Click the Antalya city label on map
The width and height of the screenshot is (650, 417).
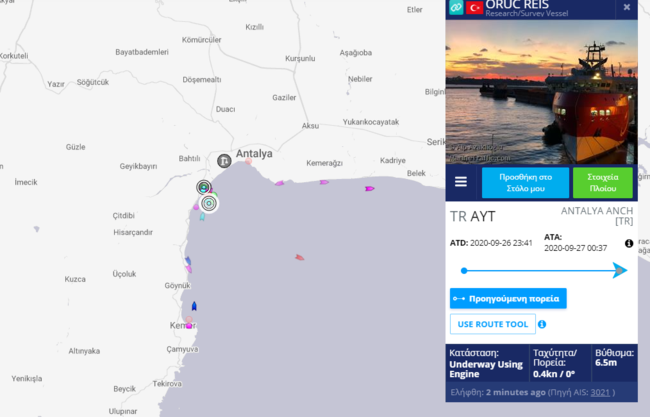[x=254, y=153]
